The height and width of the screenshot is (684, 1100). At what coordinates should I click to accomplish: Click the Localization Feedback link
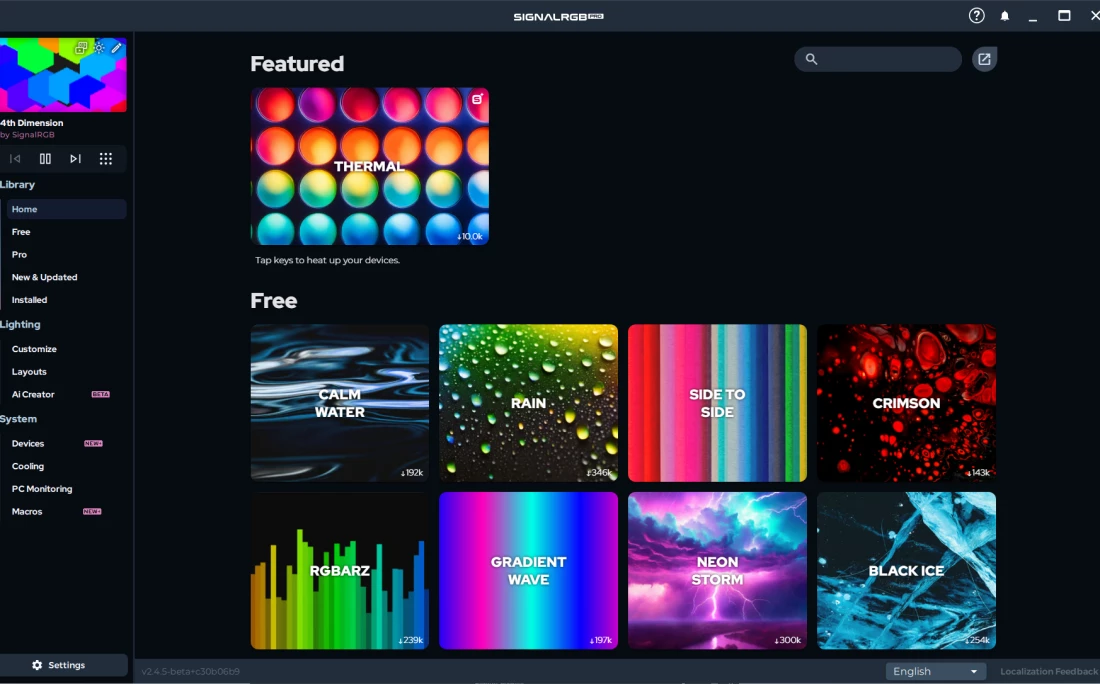(x=1048, y=671)
